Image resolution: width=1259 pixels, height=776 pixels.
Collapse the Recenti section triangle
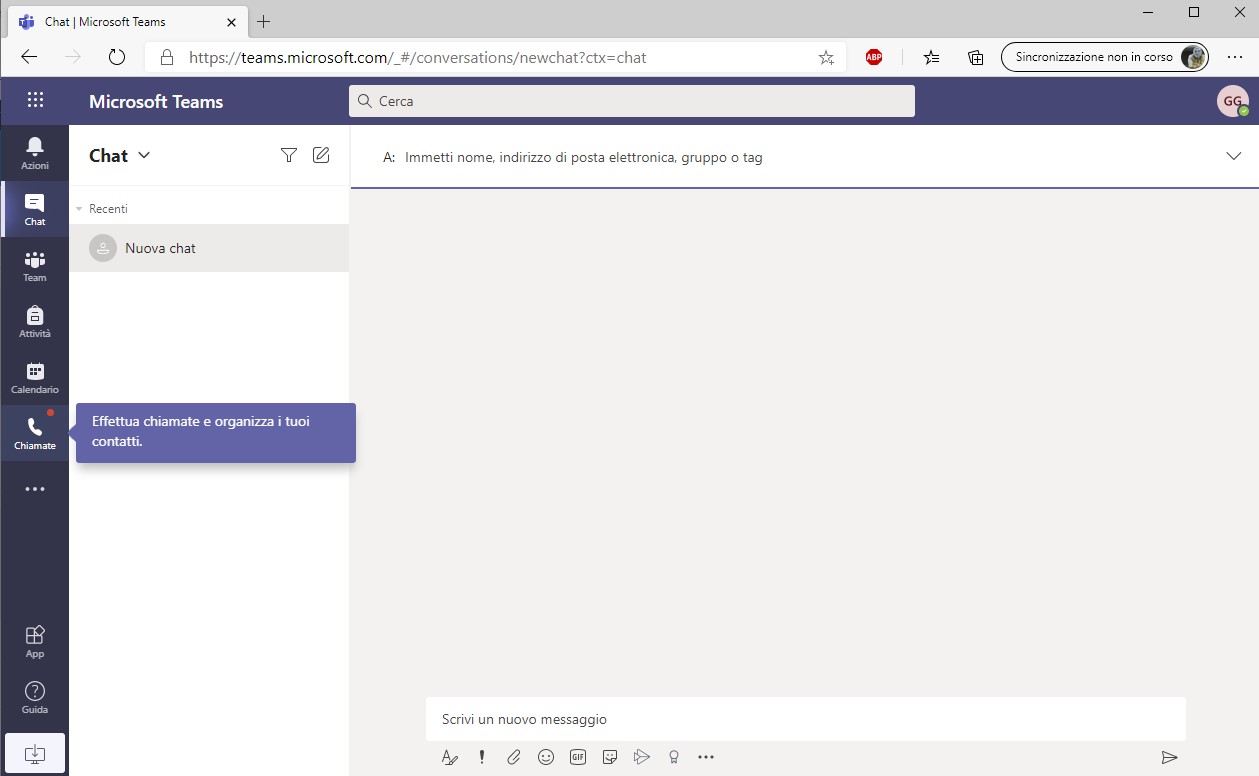(x=79, y=209)
